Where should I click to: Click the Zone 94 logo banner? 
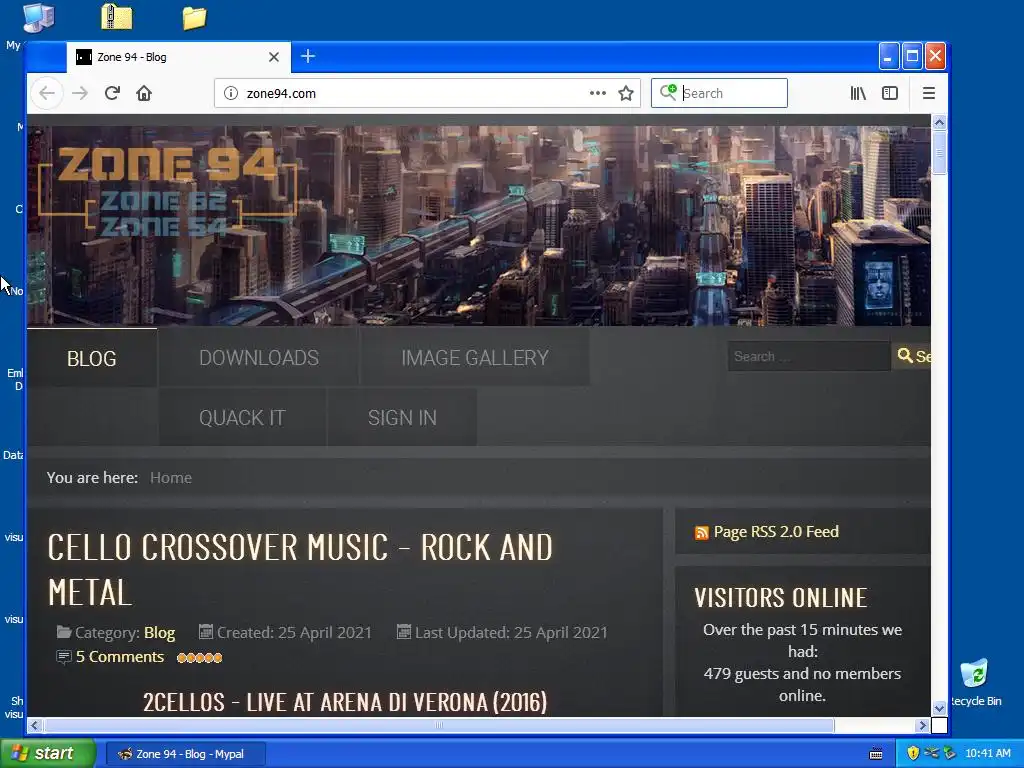coord(168,190)
